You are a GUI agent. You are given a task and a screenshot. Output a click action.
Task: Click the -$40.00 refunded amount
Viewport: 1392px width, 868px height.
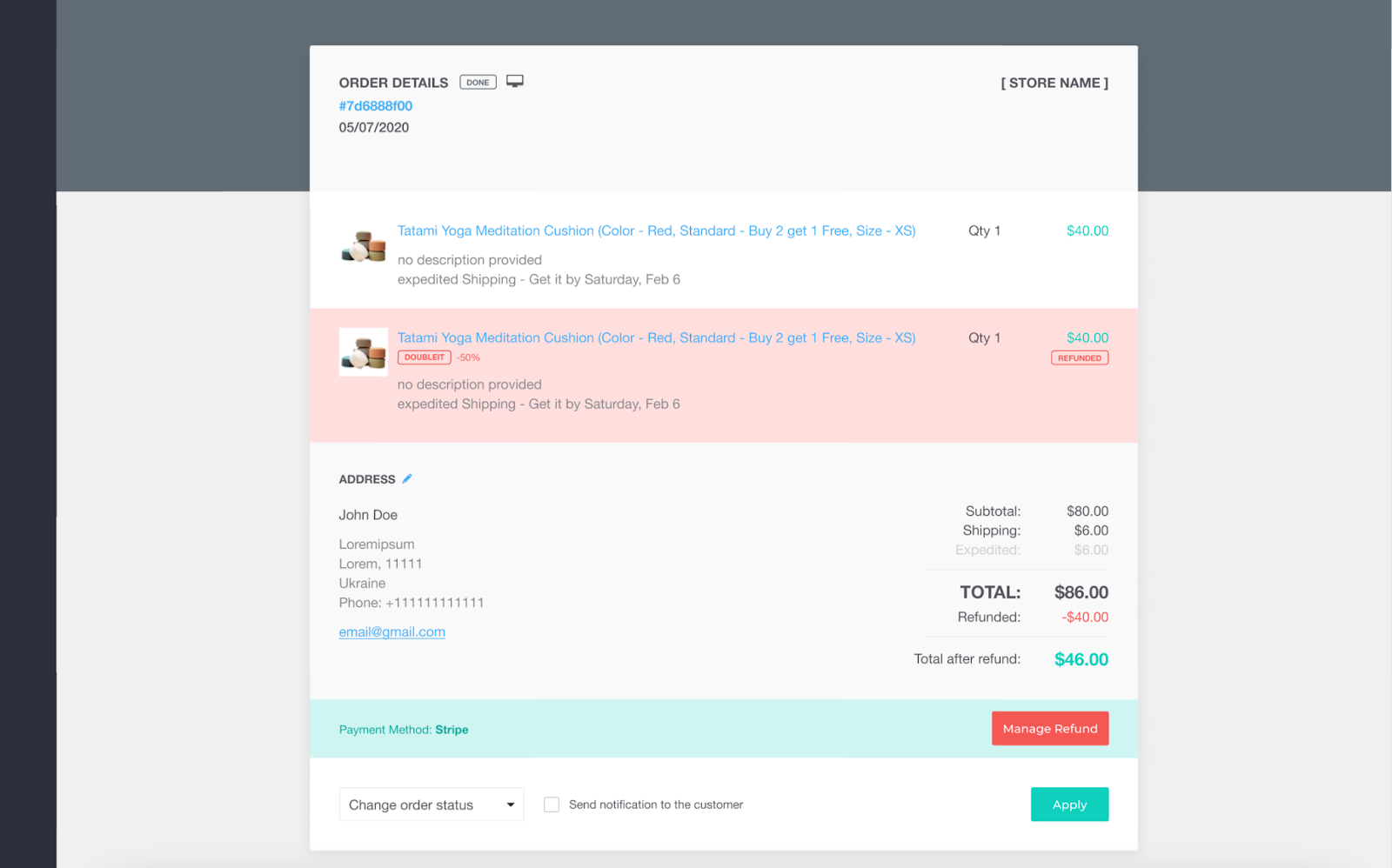coord(1085,618)
